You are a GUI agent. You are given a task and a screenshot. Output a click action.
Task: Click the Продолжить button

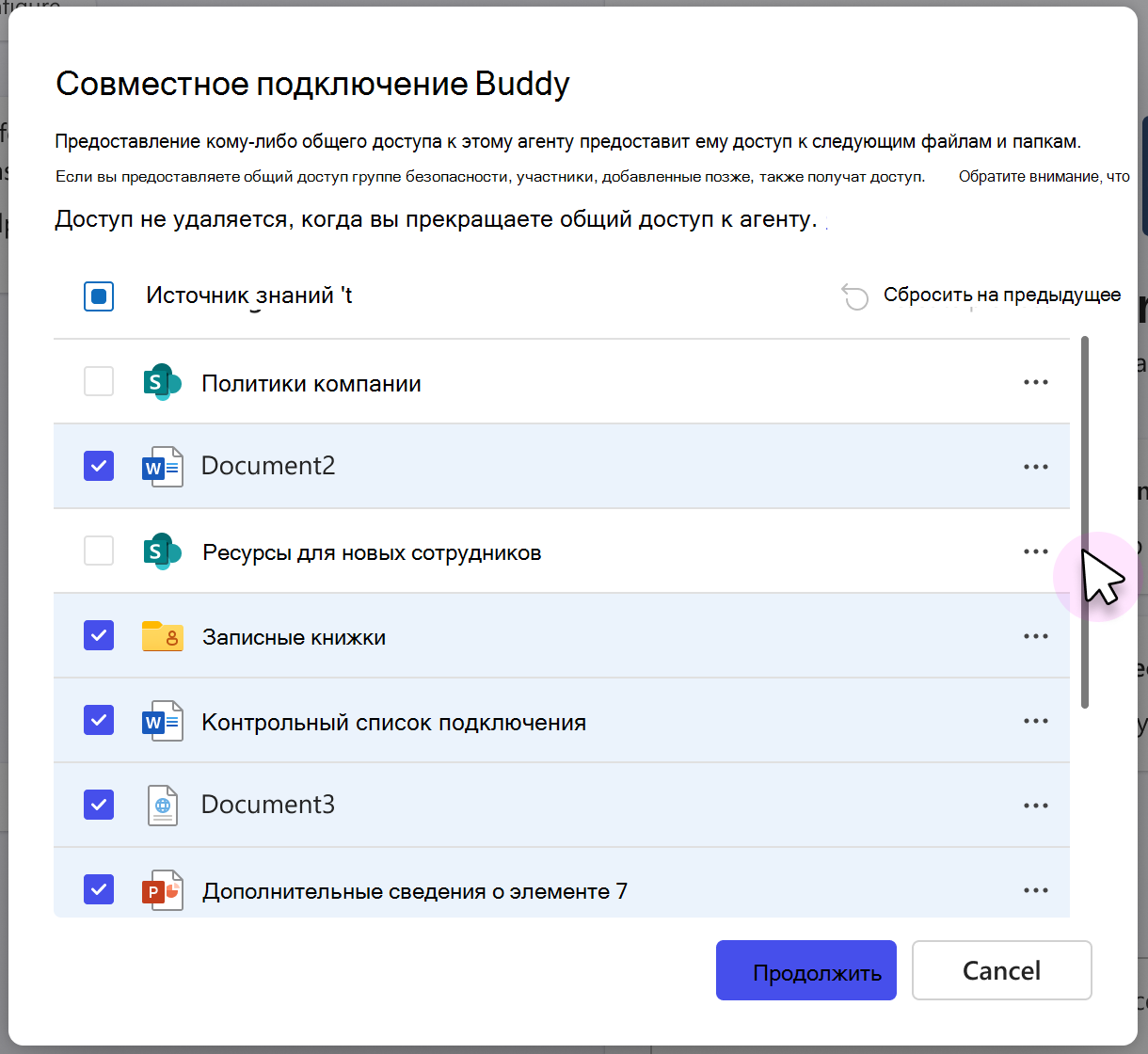coord(806,970)
